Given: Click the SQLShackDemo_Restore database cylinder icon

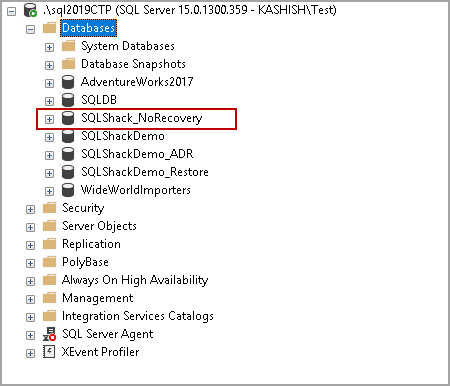Looking at the screenshot, I should click(x=68, y=172).
